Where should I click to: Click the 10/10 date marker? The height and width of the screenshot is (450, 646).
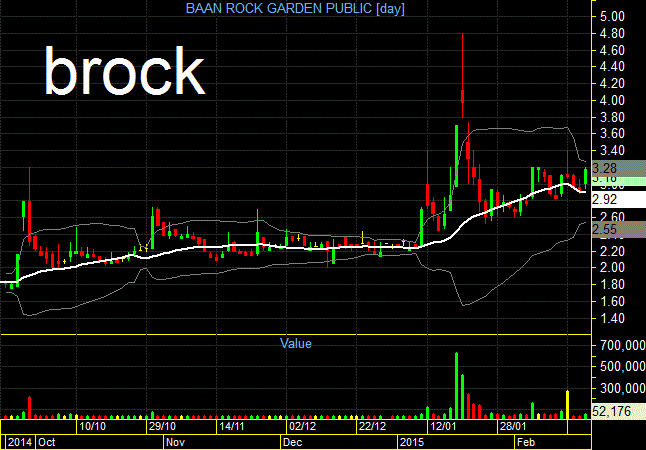[x=92, y=426]
